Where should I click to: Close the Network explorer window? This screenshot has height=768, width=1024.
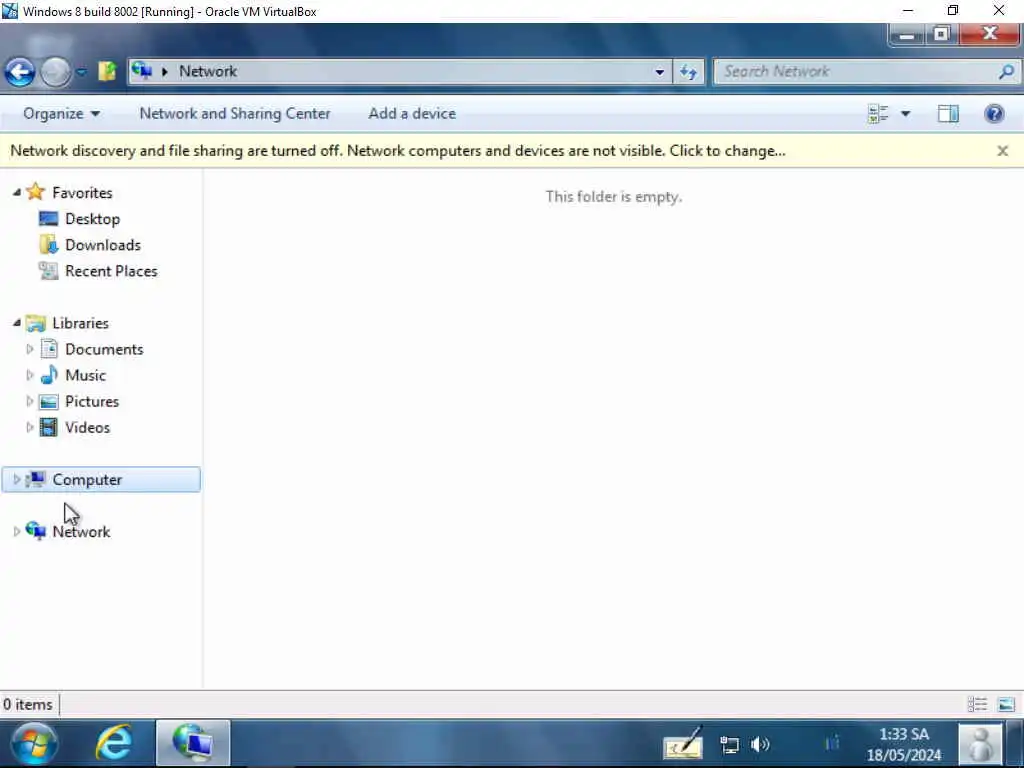tap(990, 35)
